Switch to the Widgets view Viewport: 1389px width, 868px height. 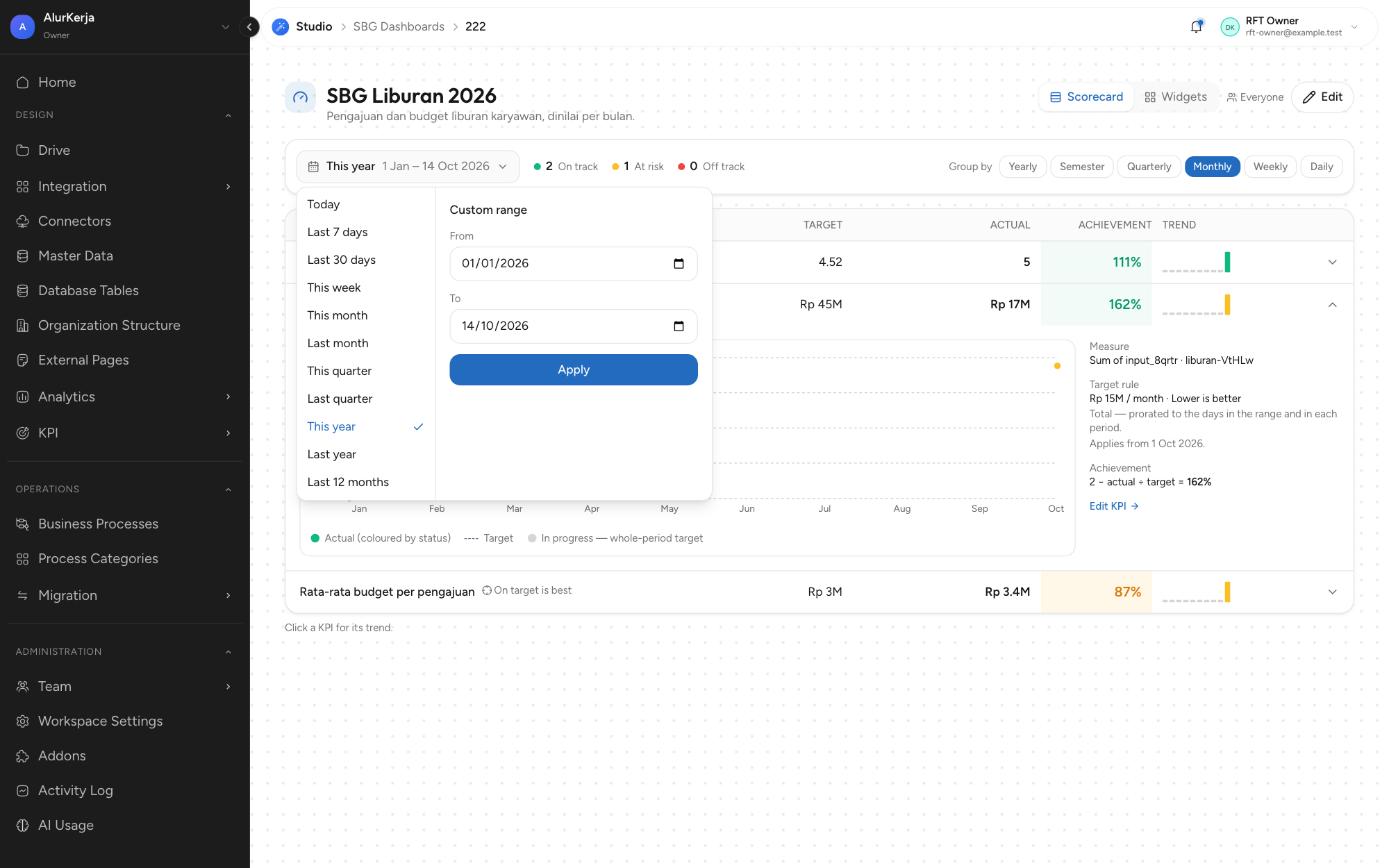point(1176,97)
